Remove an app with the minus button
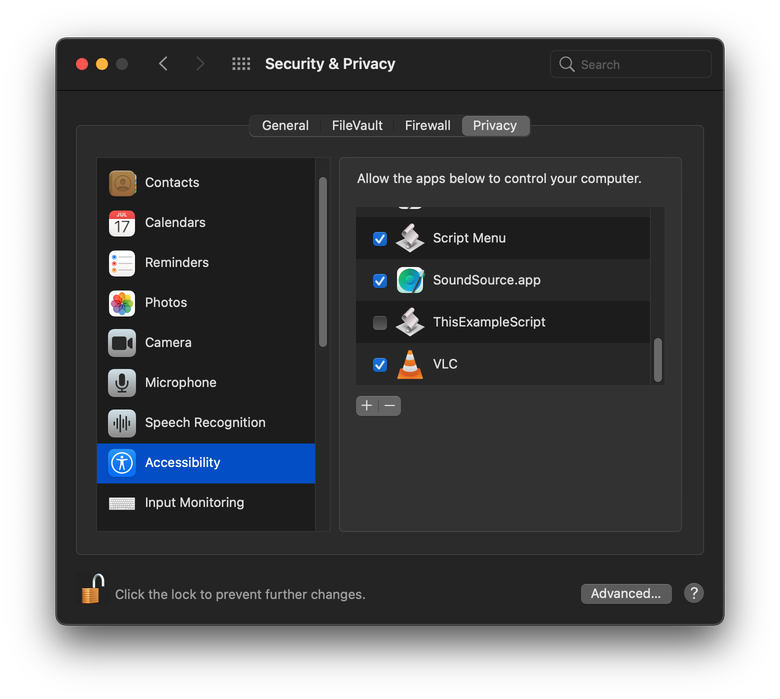 [390, 405]
